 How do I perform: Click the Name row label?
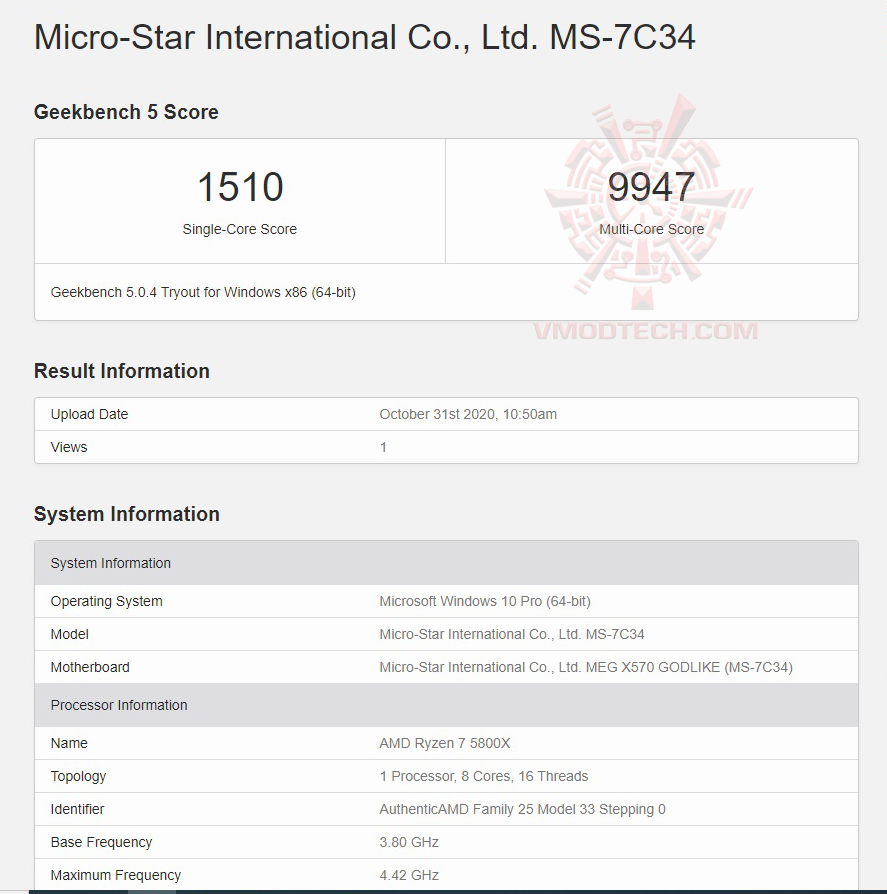[x=69, y=743]
